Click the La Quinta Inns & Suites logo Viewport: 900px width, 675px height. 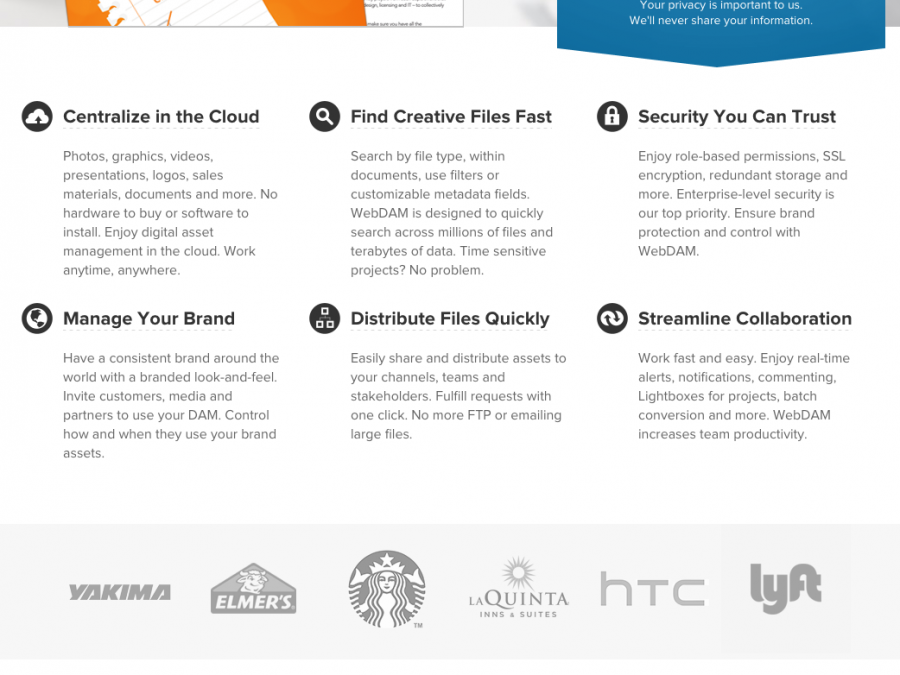[518, 589]
